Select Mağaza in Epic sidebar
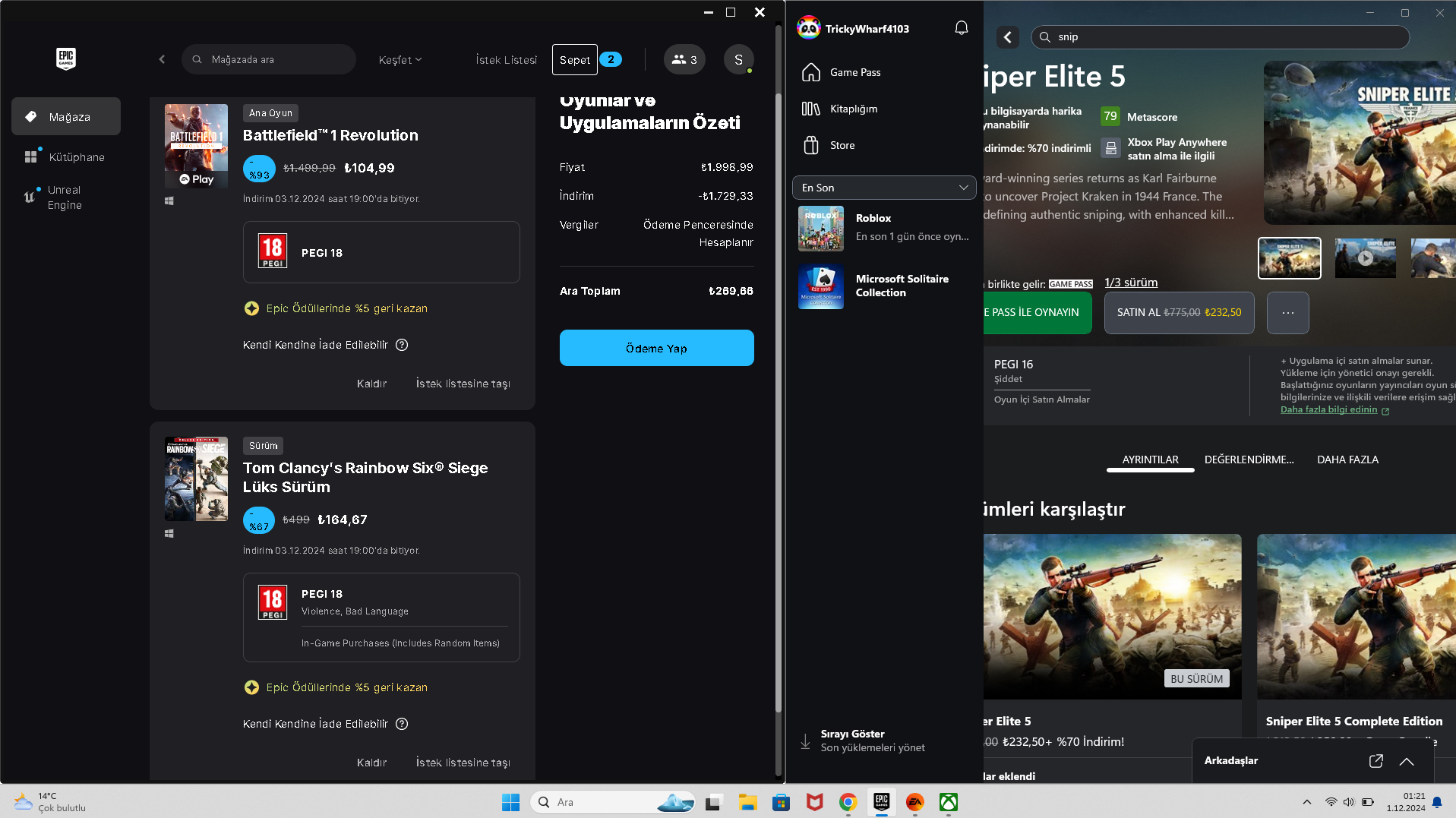This screenshot has width=1456, height=818. click(x=66, y=116)
